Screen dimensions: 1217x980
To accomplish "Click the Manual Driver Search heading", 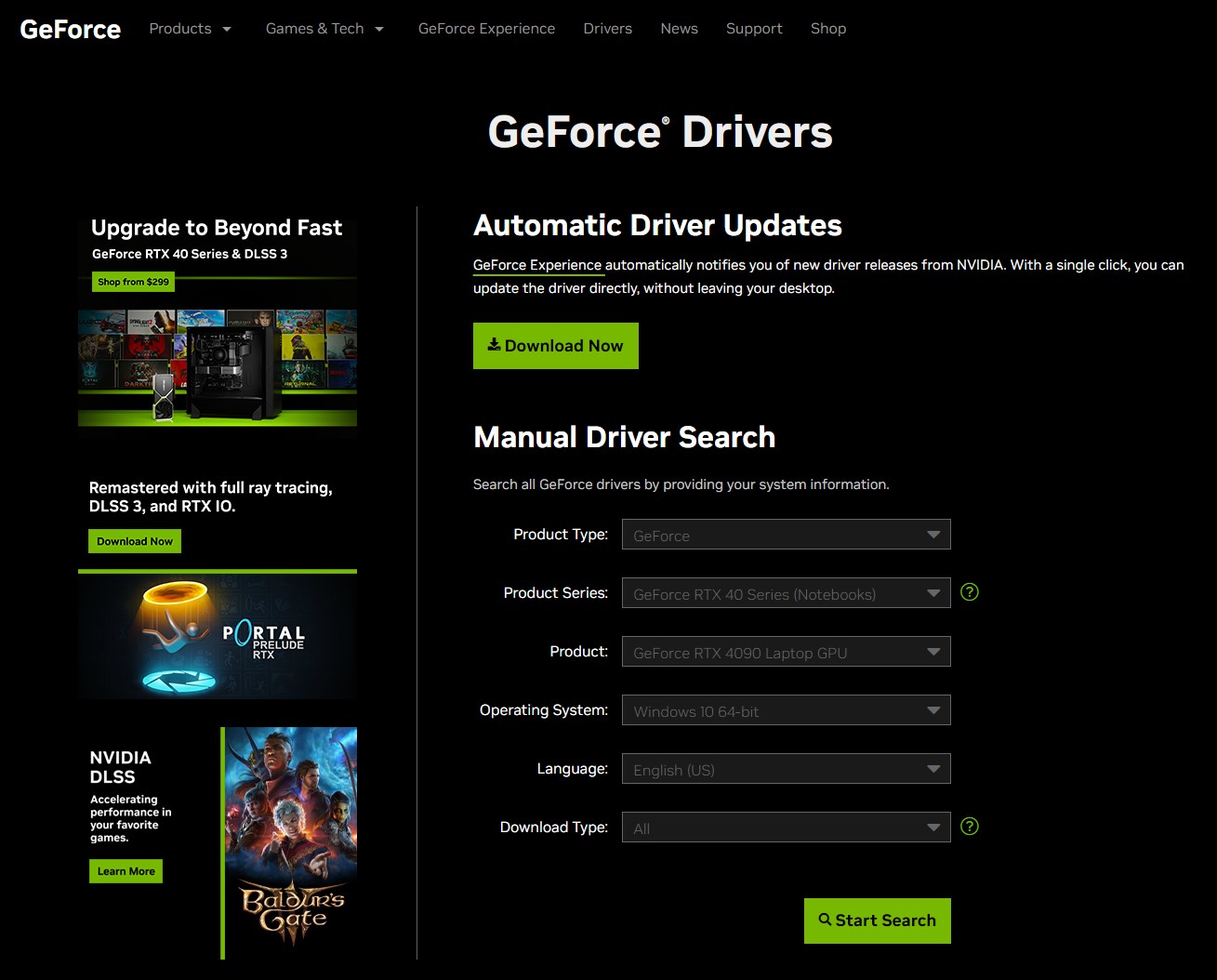I will (624, 437).
